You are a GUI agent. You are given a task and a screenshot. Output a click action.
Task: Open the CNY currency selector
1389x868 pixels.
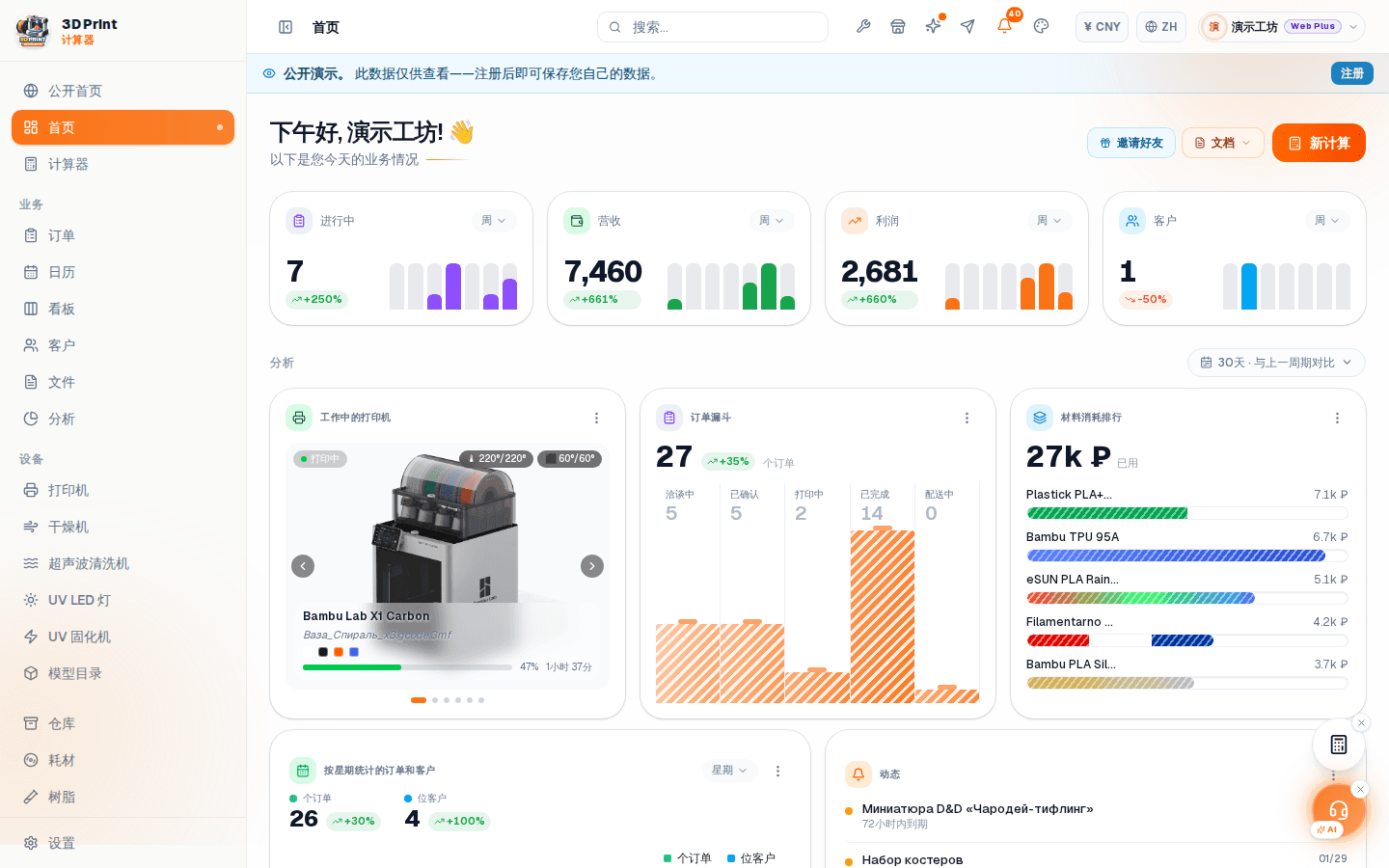(x=1102, y=27)
